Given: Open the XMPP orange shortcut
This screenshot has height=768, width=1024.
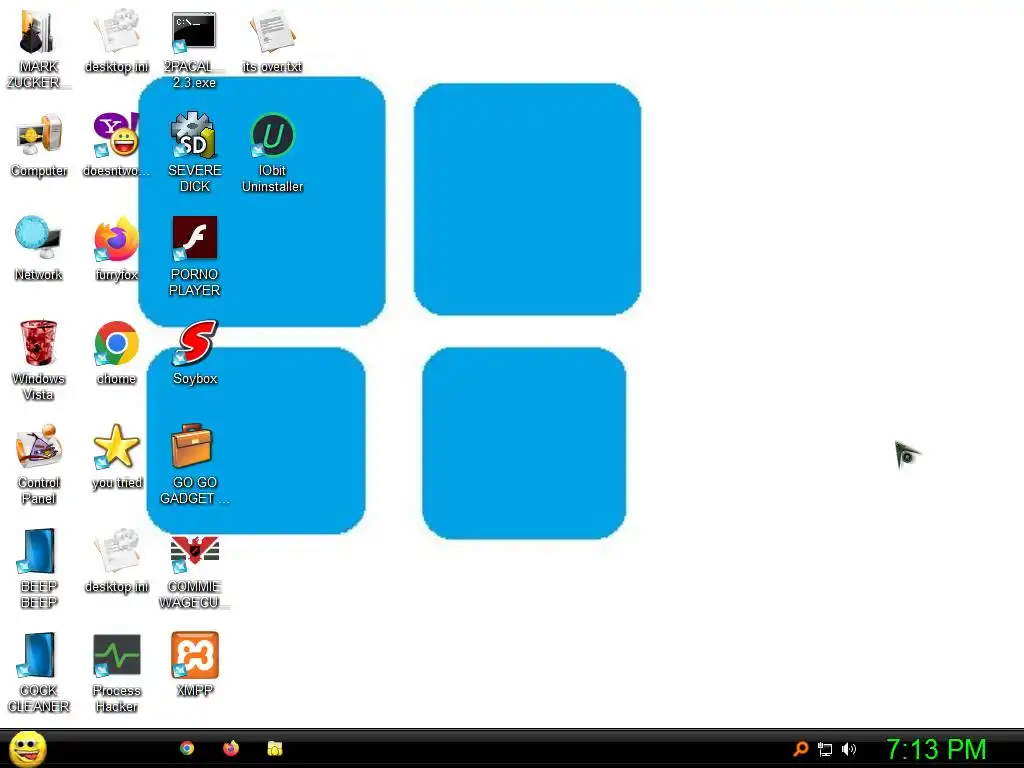Looking at the screenshot, I should click(195, 655).
